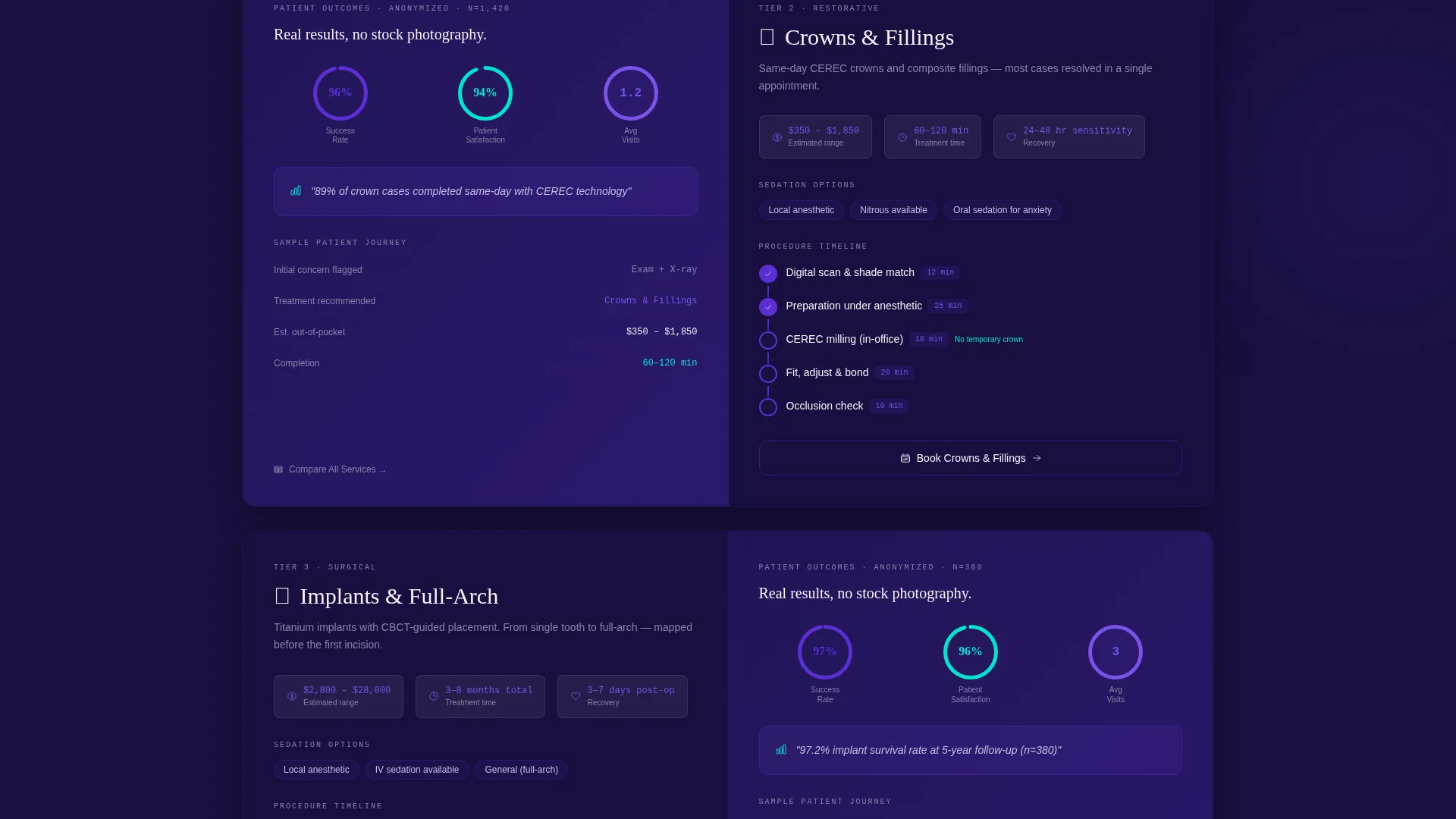Viewport: 1456px width, 819px height.
Task: Click the clock icon next to 3–8 months total
Action: coord(434,696)
